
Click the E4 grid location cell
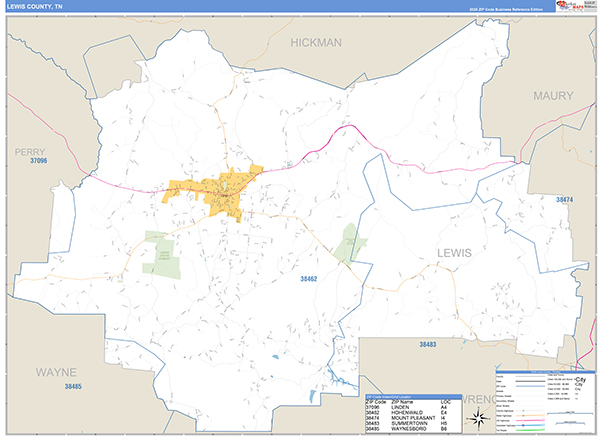[444, 413]
